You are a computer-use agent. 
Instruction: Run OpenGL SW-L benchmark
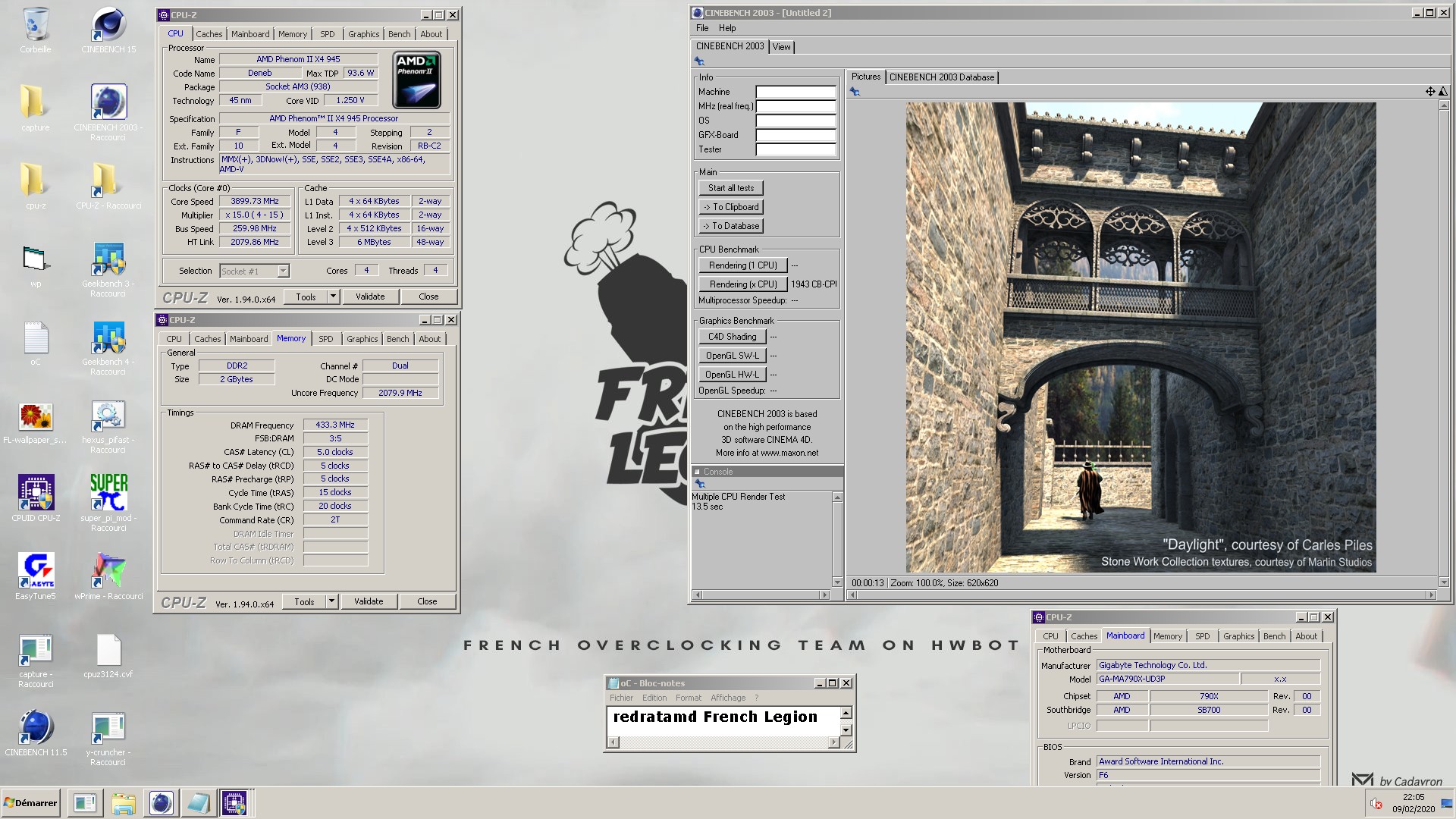click(732, 356)
